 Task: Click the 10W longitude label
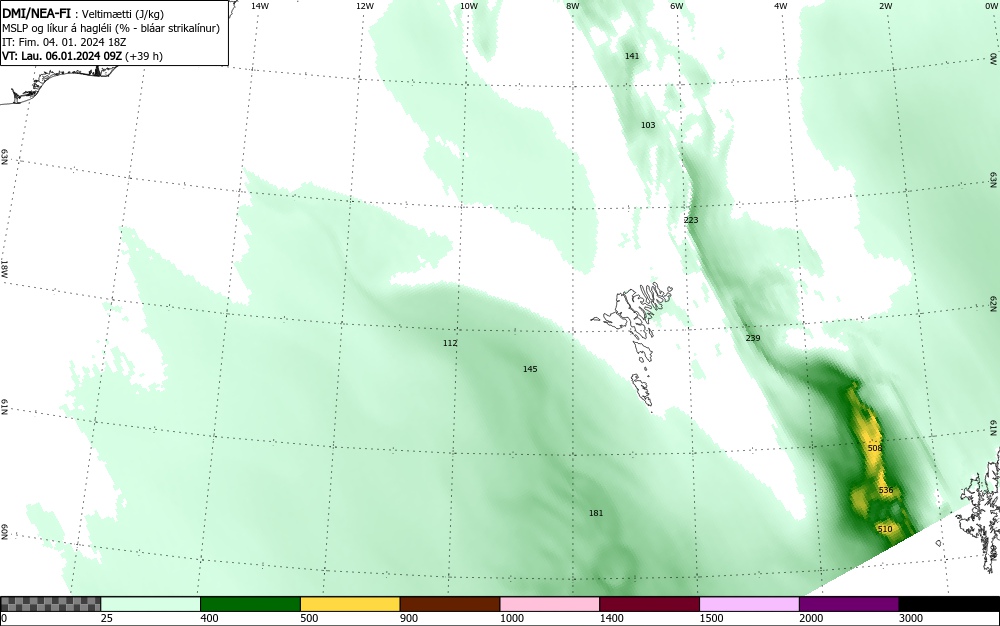(469, 6)
